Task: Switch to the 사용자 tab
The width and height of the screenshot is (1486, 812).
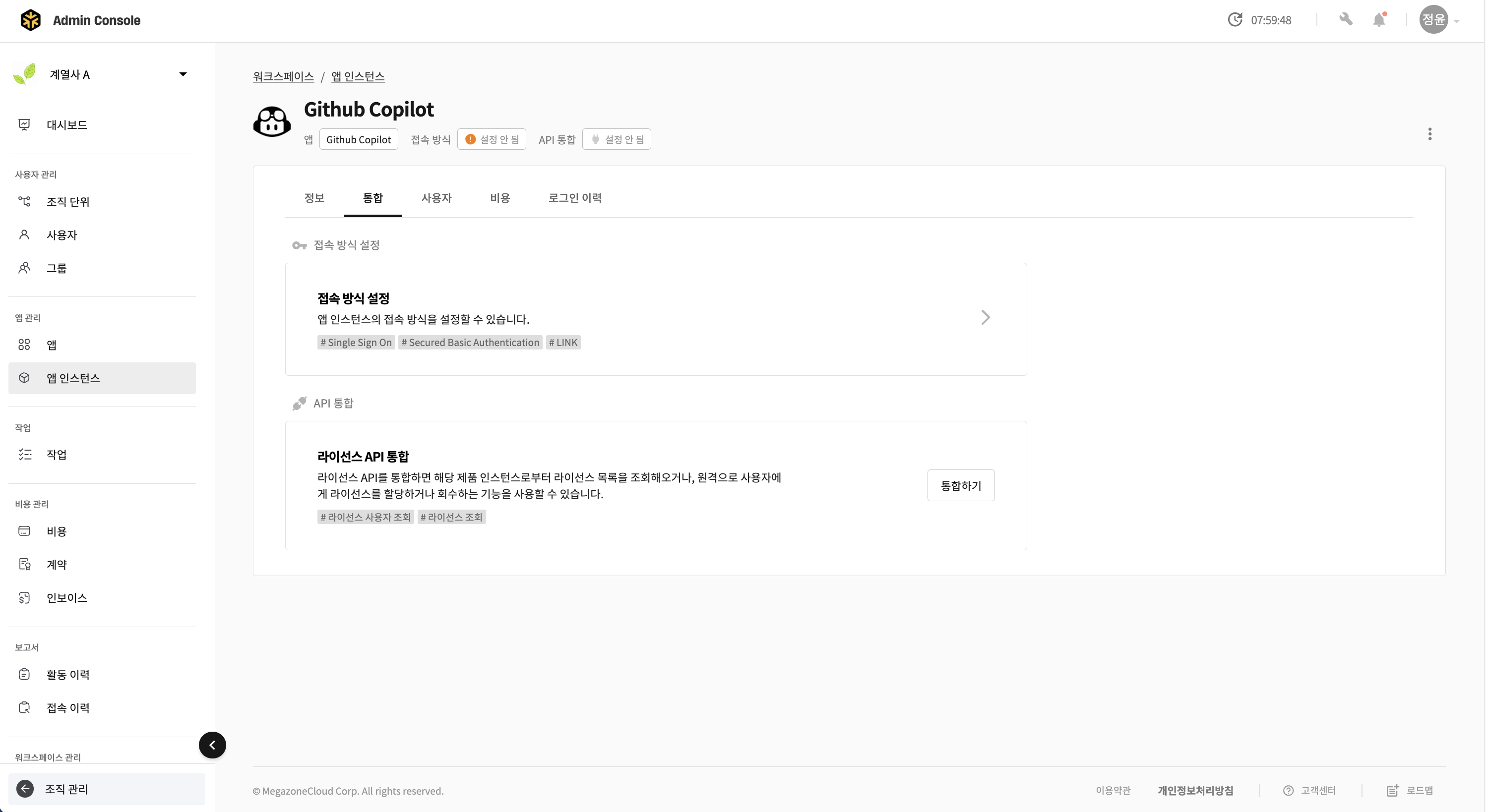Action: 436,198
